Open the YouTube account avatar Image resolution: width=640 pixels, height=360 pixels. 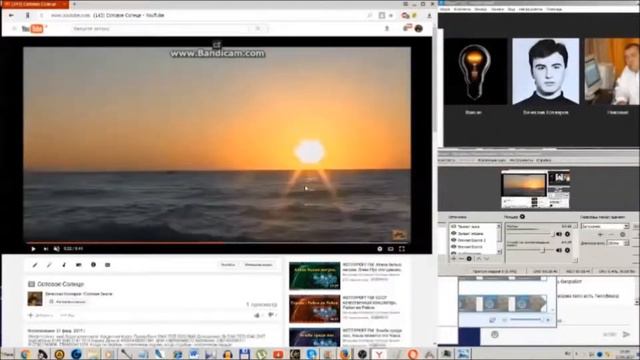(418, 29)
